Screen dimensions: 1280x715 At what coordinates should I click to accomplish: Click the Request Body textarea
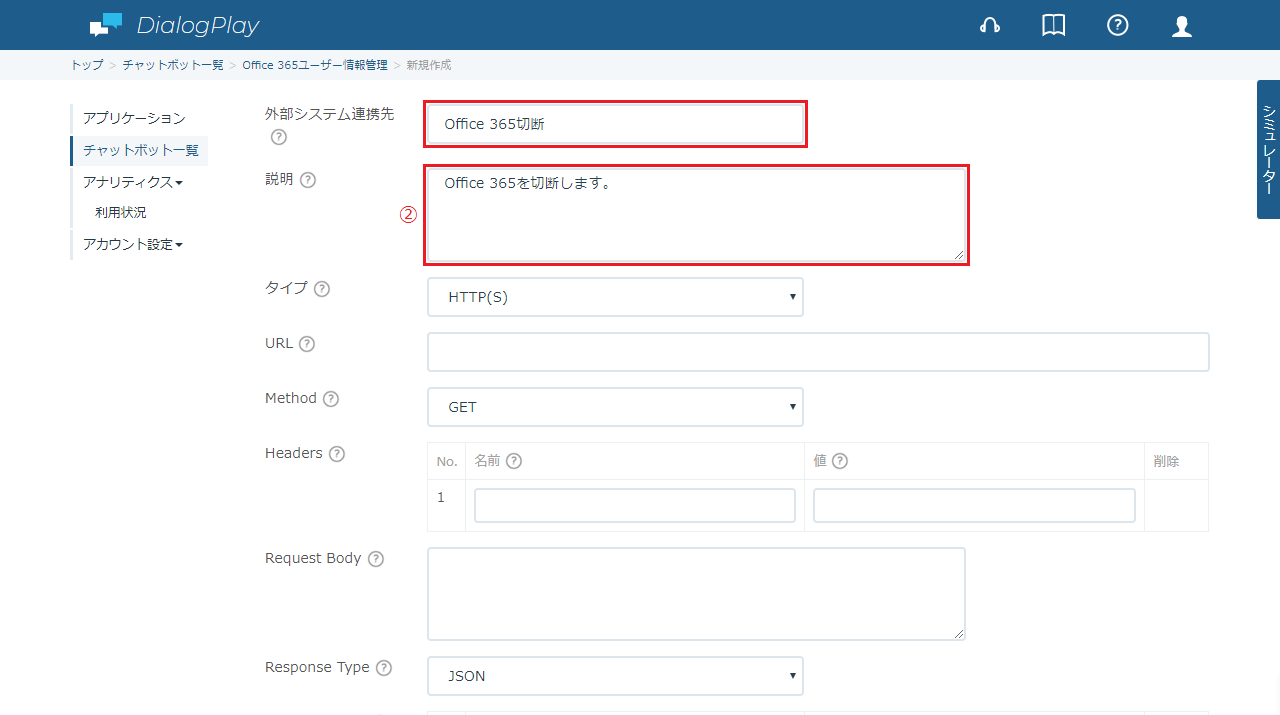(x=696, y=594)
